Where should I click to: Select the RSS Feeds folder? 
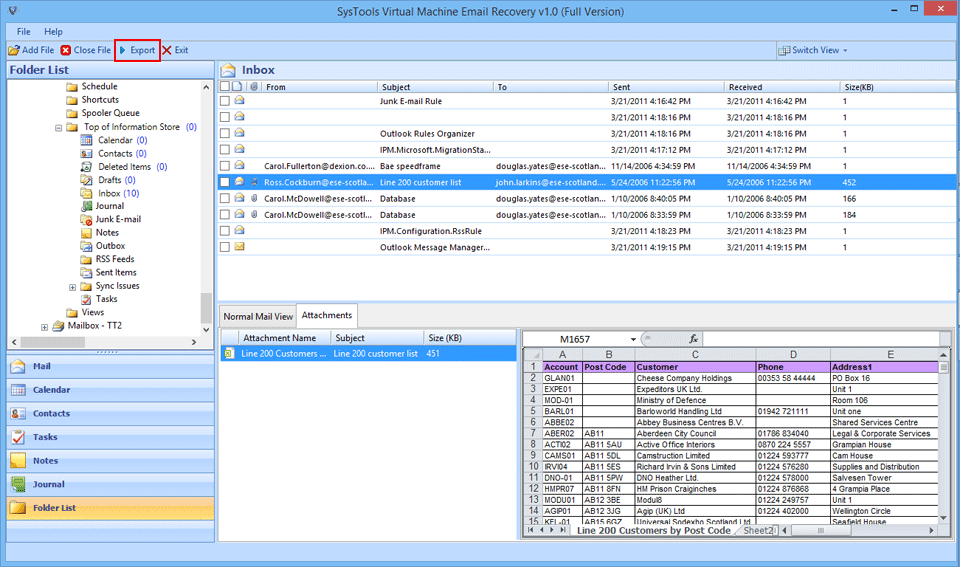(114, 259)
